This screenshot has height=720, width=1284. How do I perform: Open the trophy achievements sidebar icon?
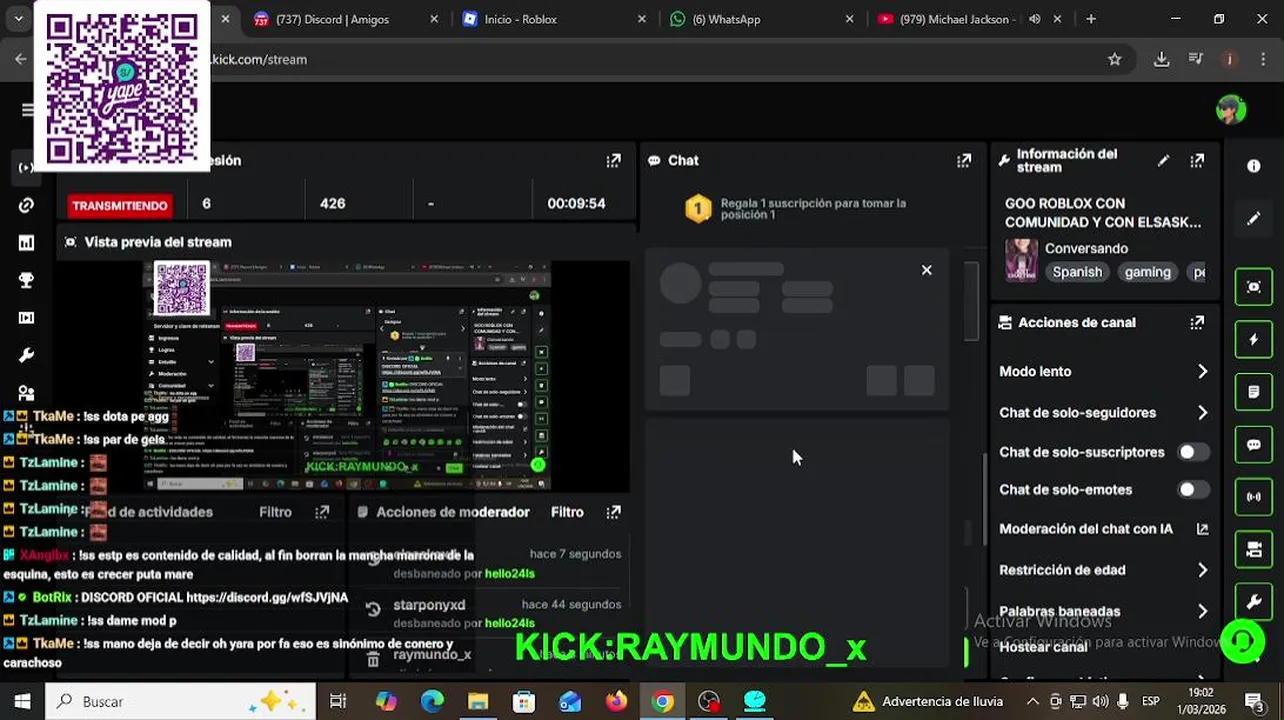(x=26, y=281)
